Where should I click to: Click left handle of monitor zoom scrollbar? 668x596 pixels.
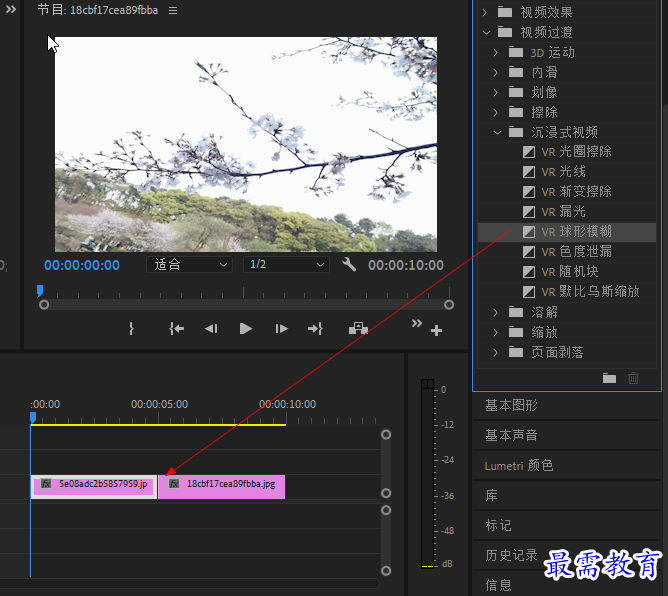[x=43, y=305]
